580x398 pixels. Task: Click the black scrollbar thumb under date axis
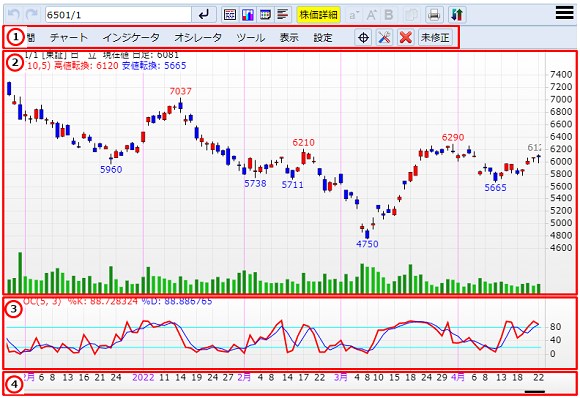[535, 391]
